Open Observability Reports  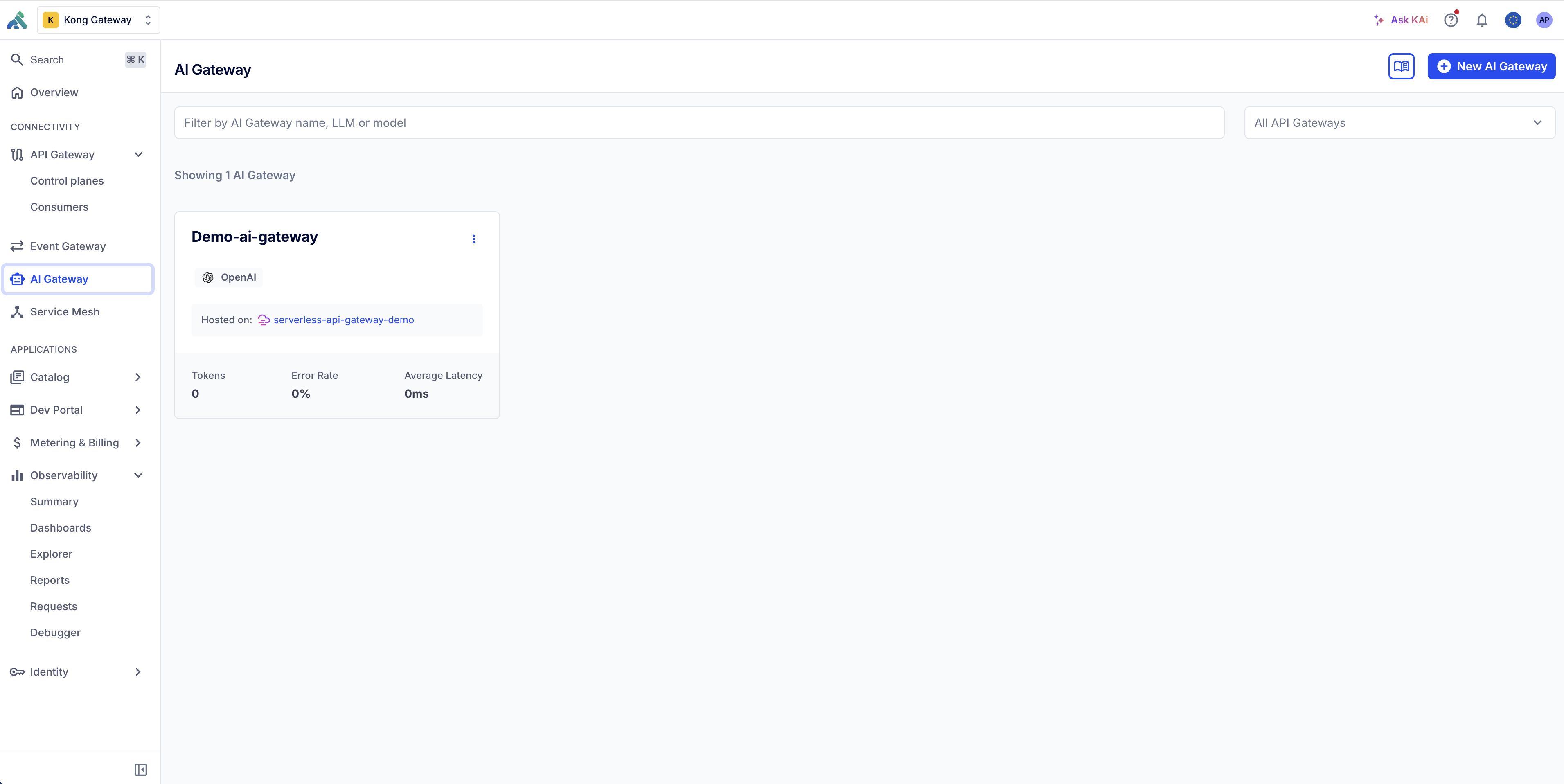(x=50, y=580)
